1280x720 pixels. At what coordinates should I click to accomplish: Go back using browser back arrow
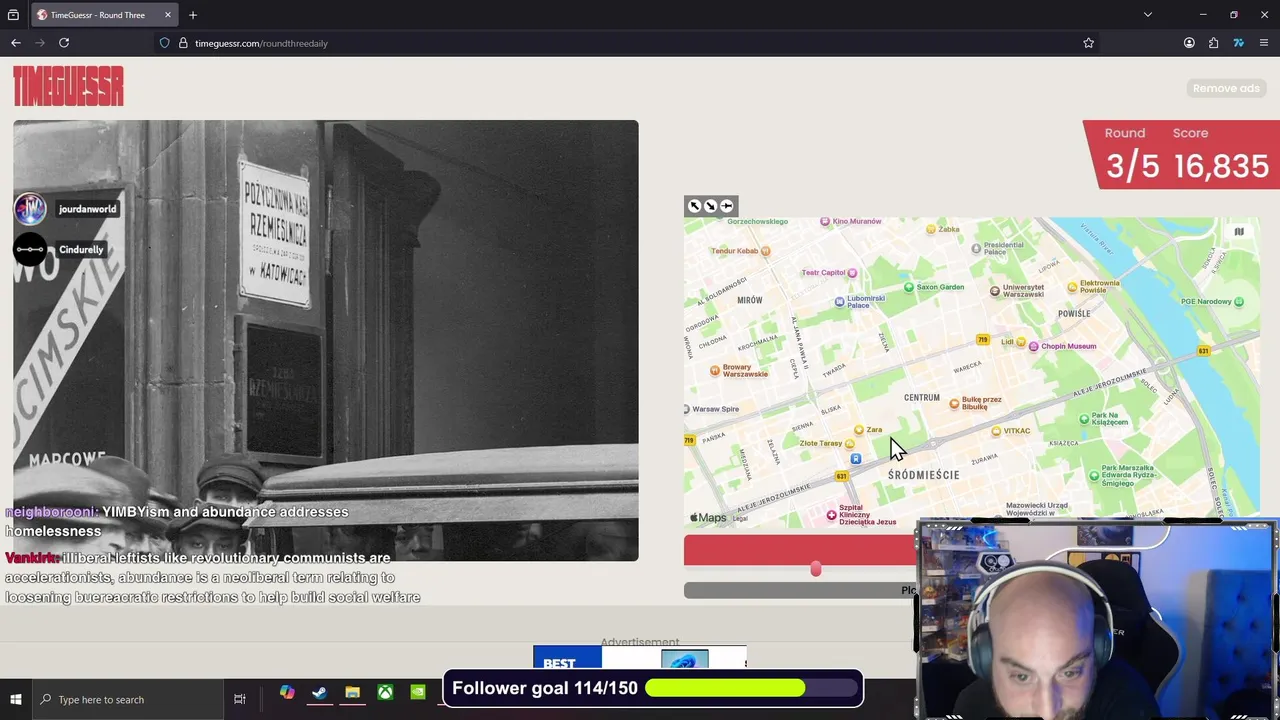point(16,43)
